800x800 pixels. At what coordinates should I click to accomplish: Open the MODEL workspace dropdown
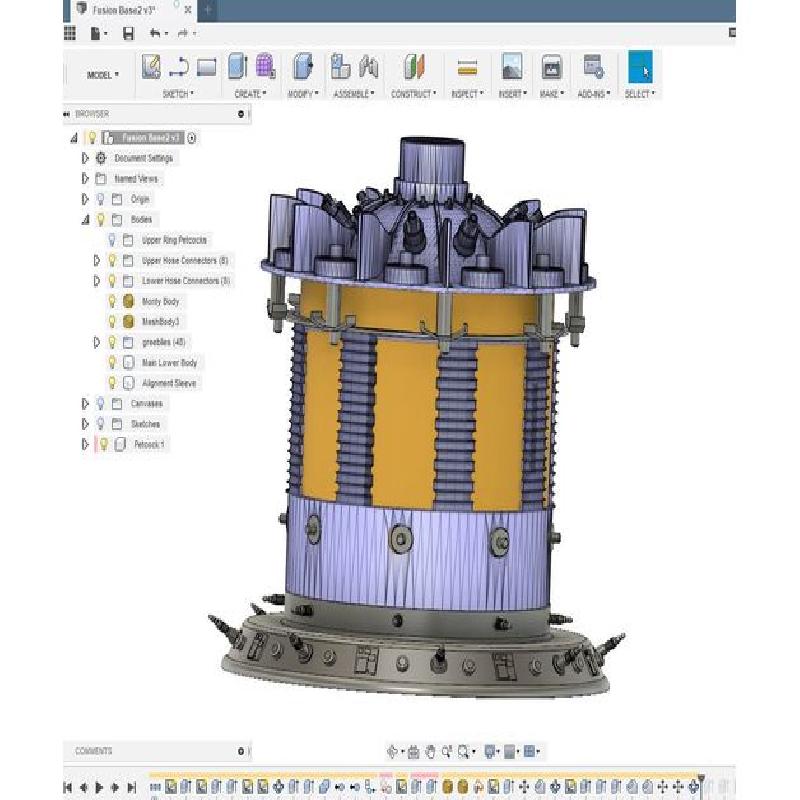[102, 75]
